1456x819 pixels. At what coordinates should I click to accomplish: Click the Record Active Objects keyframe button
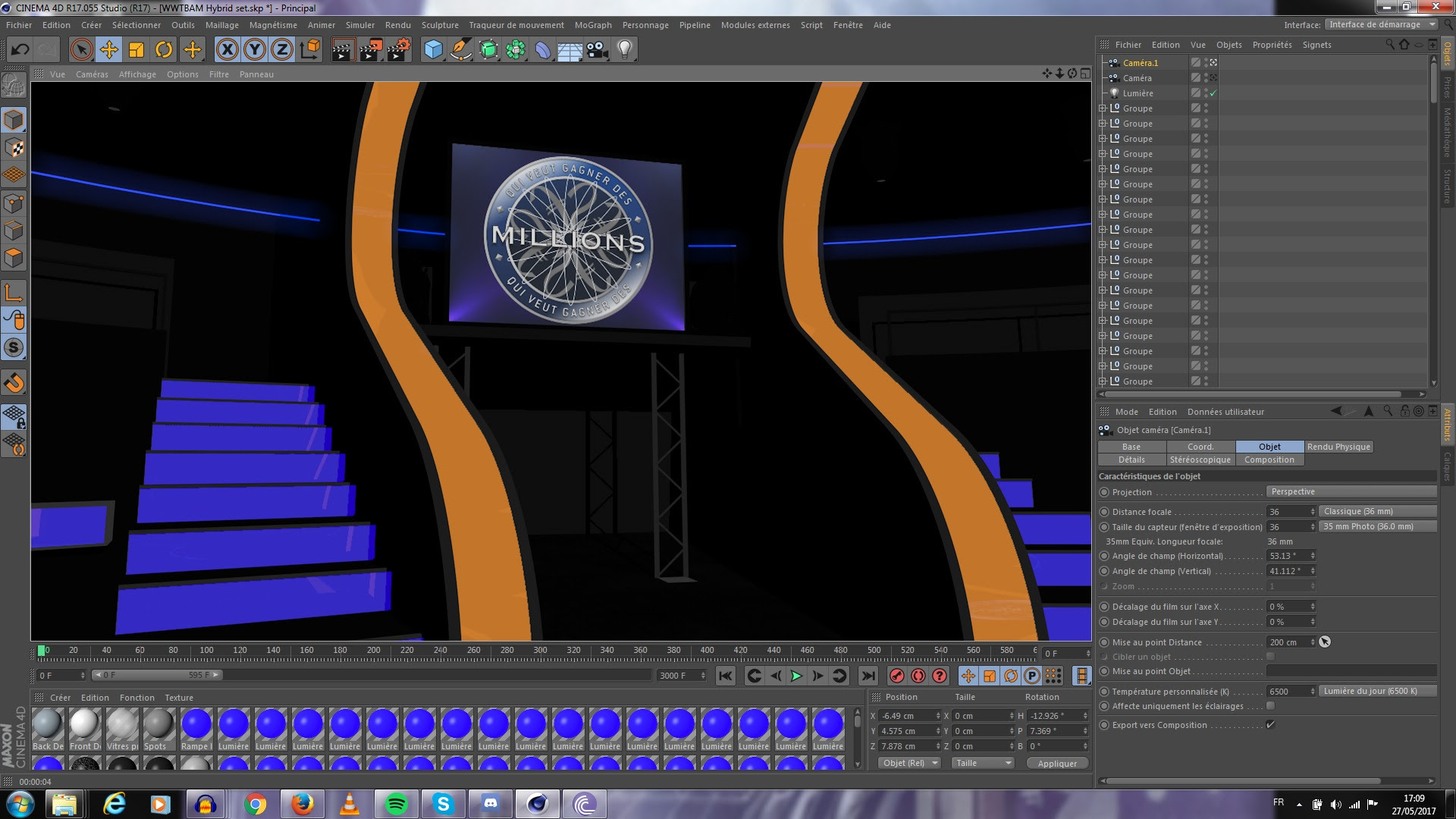(897, 676)
